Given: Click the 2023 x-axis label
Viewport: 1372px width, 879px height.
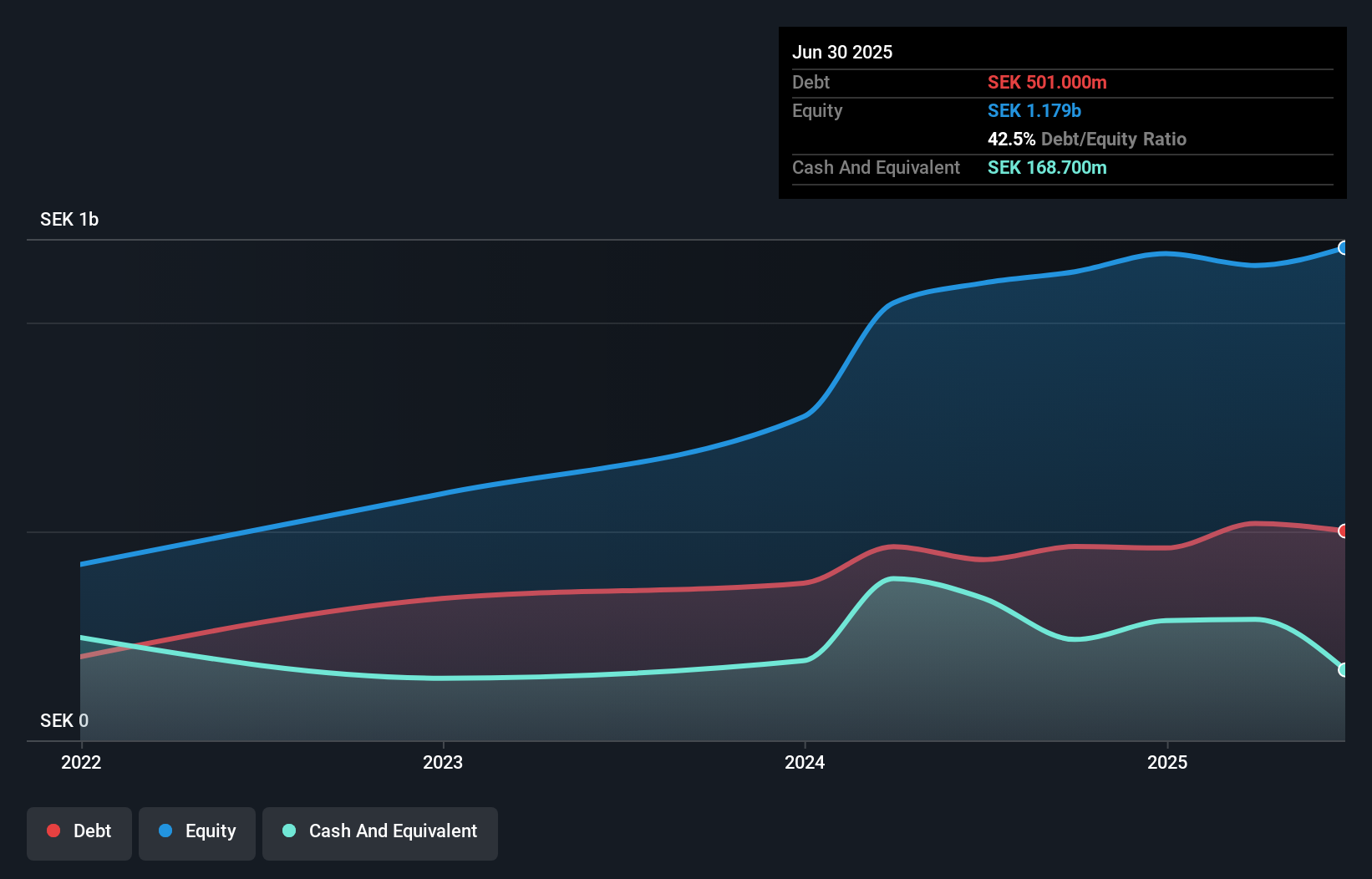Looking at the screenshot, I should click(443, 762).
